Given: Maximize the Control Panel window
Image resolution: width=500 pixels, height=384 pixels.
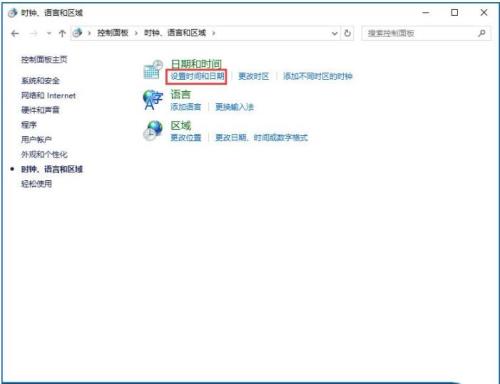Looking at the screenshot, I should tap(454, 13).
